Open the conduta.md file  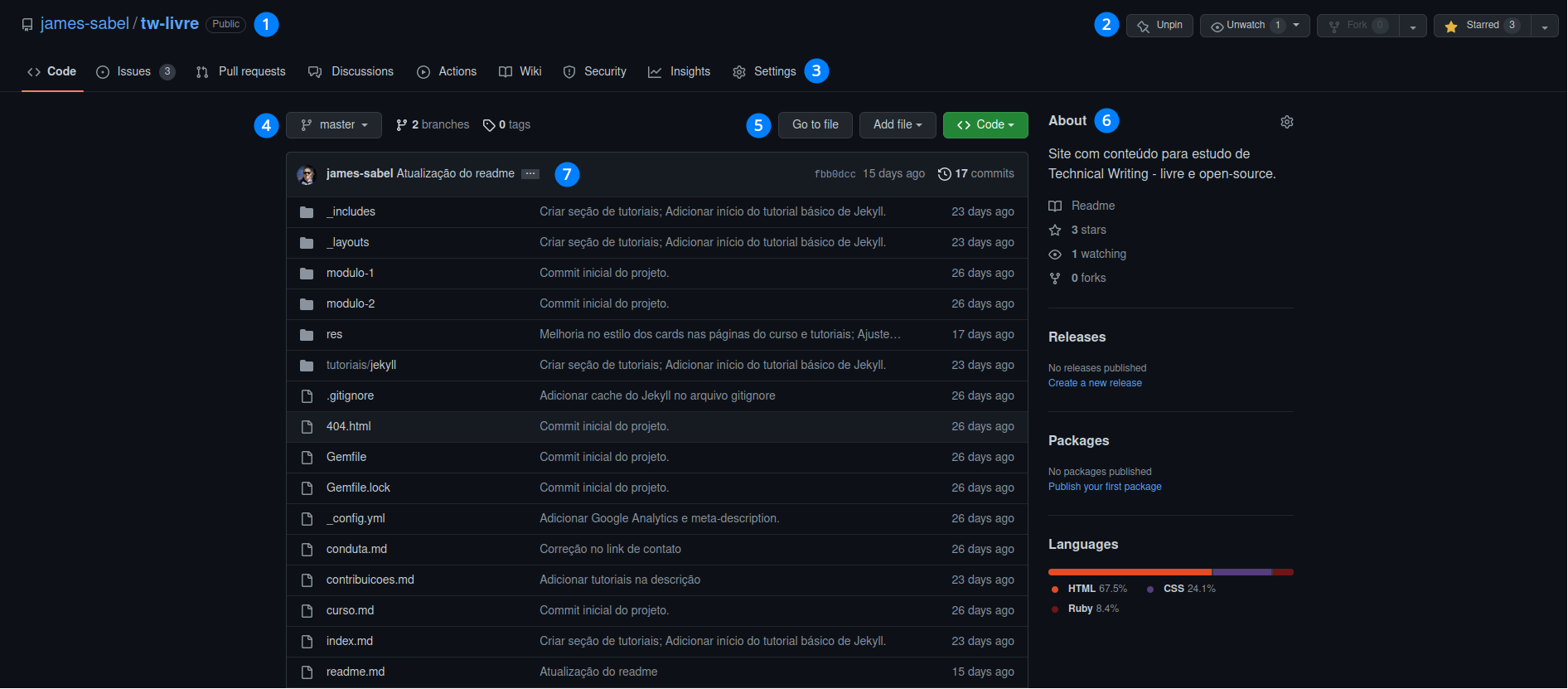356,550
